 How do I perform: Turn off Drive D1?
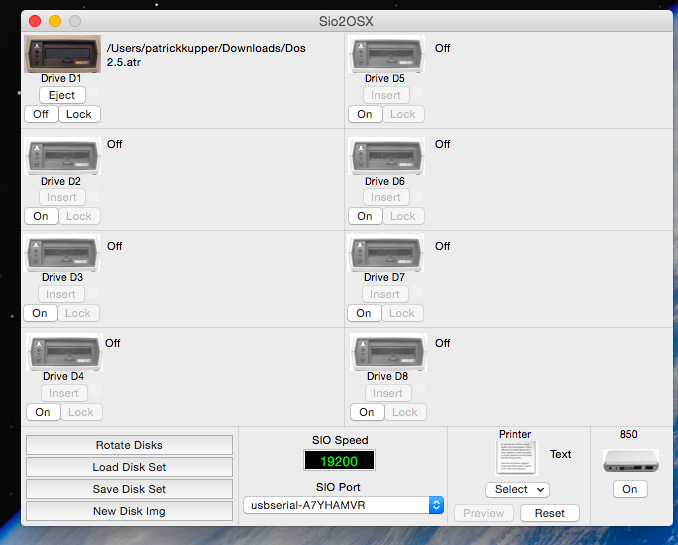click(x=41, y=114)
